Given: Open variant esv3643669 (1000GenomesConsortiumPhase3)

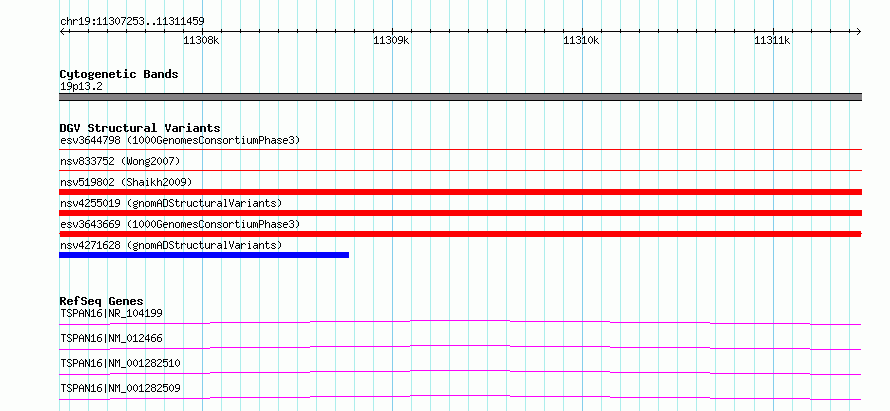Looking at the screenshot, I should point(180,224).
